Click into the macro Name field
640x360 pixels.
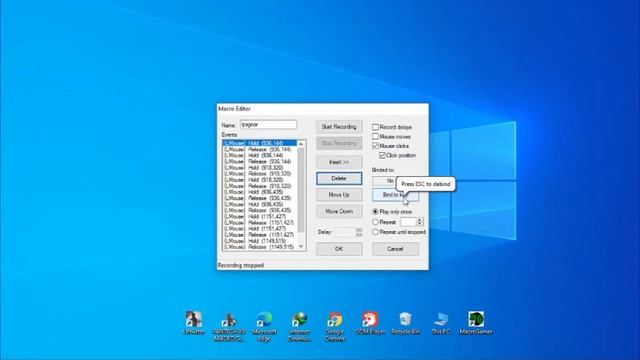(x=269, y=124)
